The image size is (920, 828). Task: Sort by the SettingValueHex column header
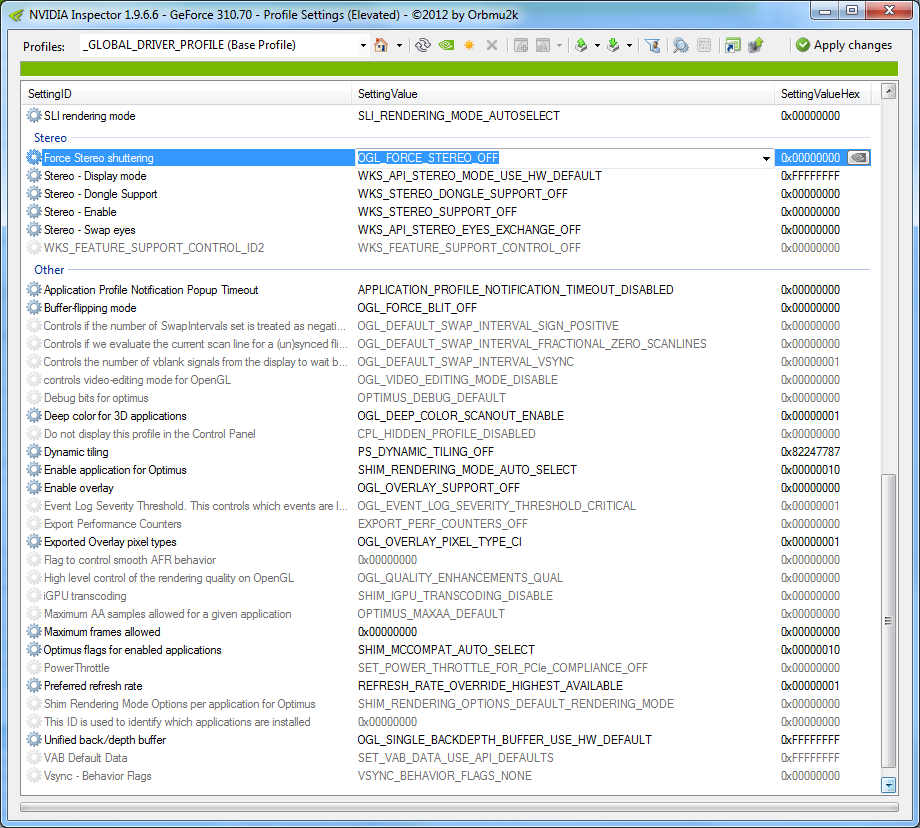pos(823,94)
